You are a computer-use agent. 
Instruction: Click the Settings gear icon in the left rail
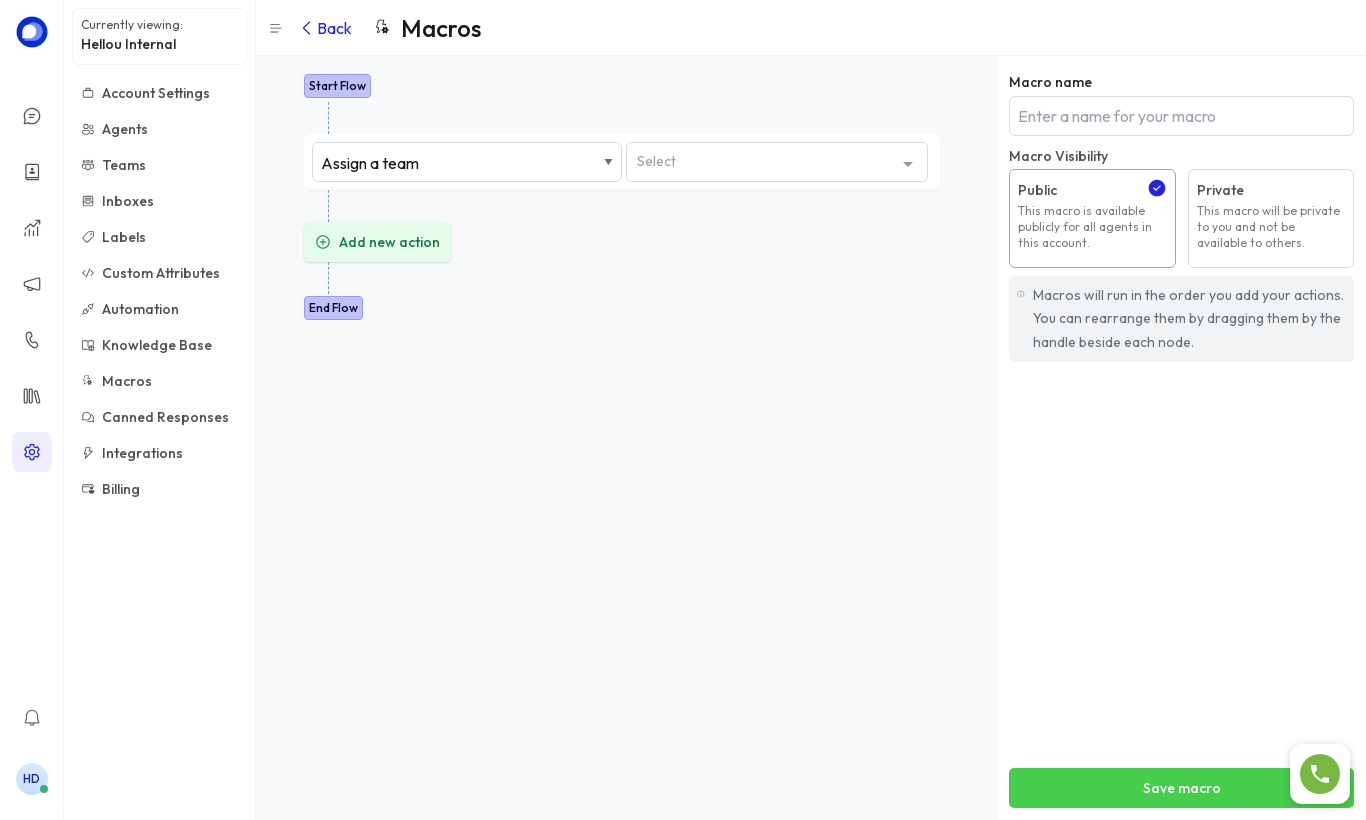pyautogui.click(x=32, y=452)
